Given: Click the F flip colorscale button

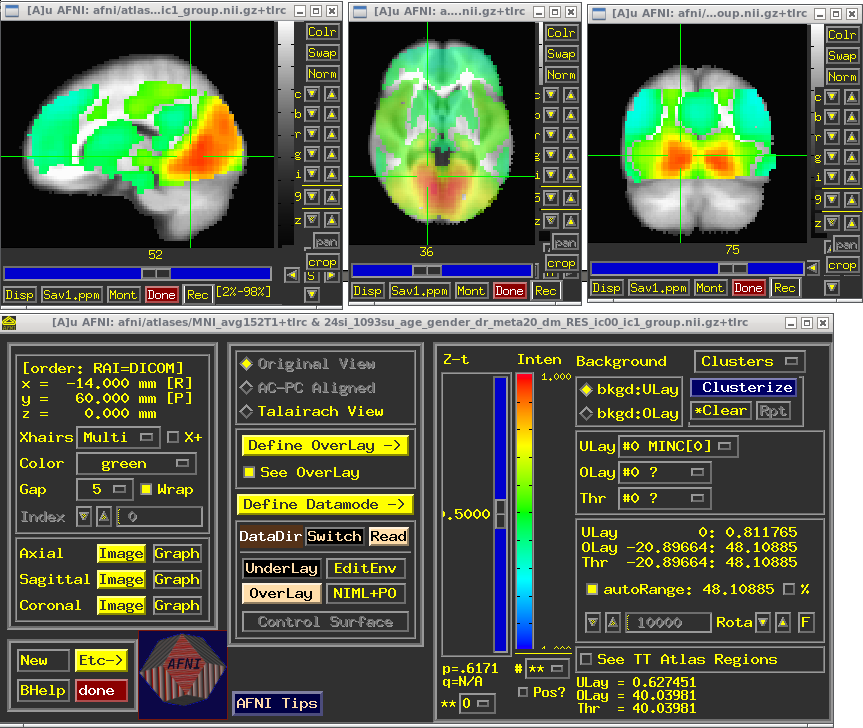Looking at the screenshot, I should tap(805, 622).
